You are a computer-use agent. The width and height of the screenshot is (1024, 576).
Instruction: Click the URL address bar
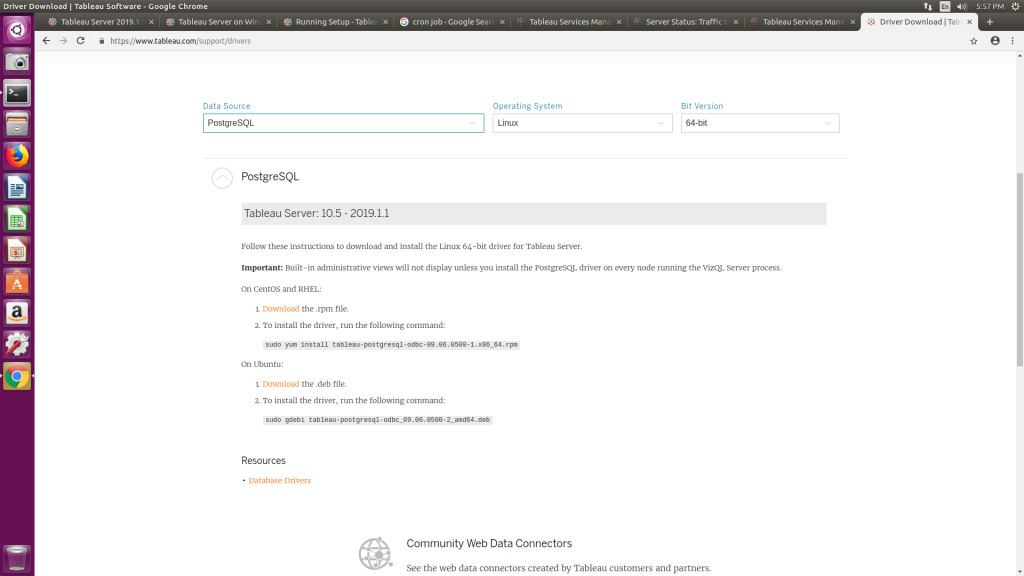click(x=500, y=41)
